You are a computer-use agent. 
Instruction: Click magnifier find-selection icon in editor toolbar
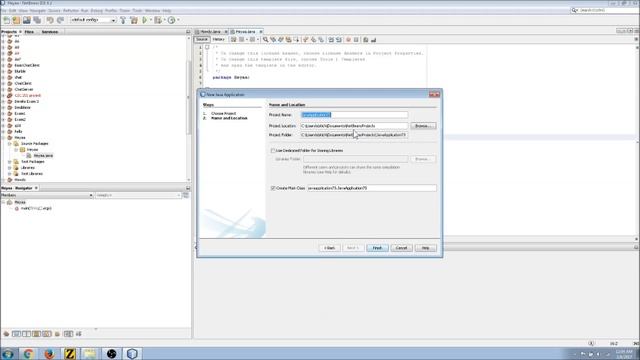pos(265,40)
